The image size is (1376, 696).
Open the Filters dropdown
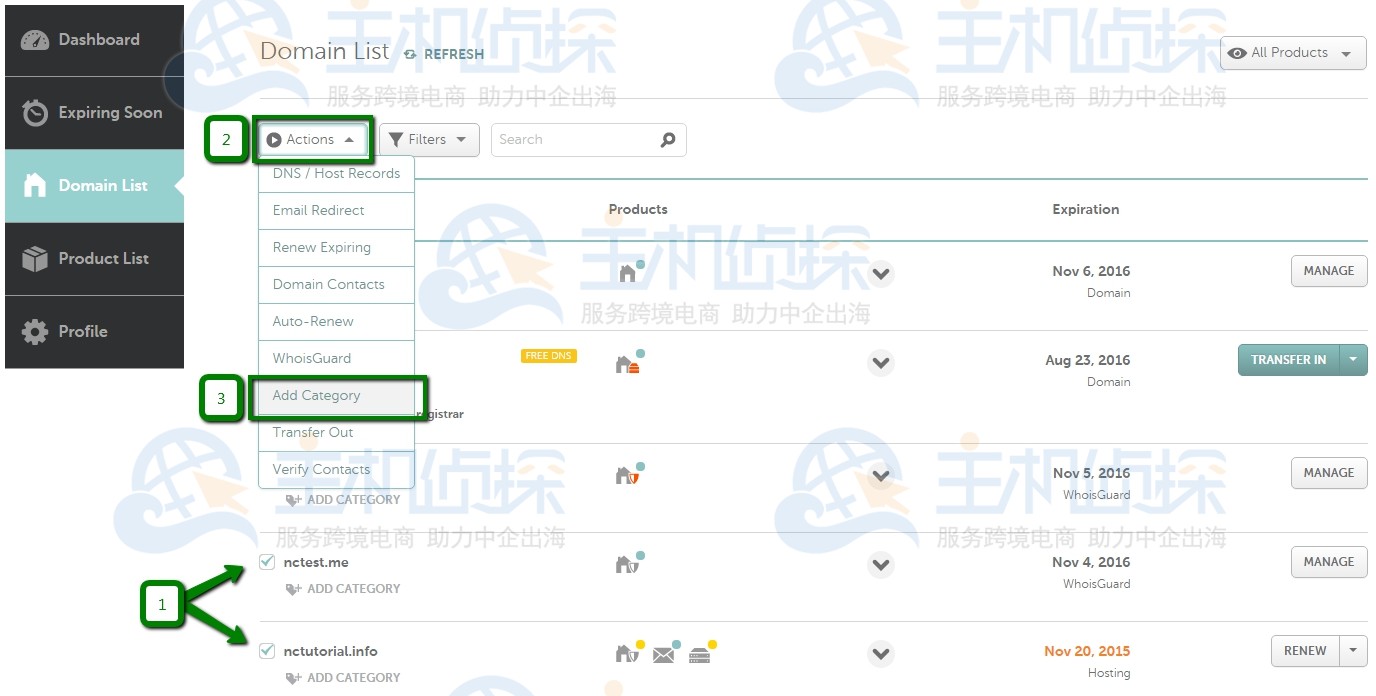[x=429, y=139]
